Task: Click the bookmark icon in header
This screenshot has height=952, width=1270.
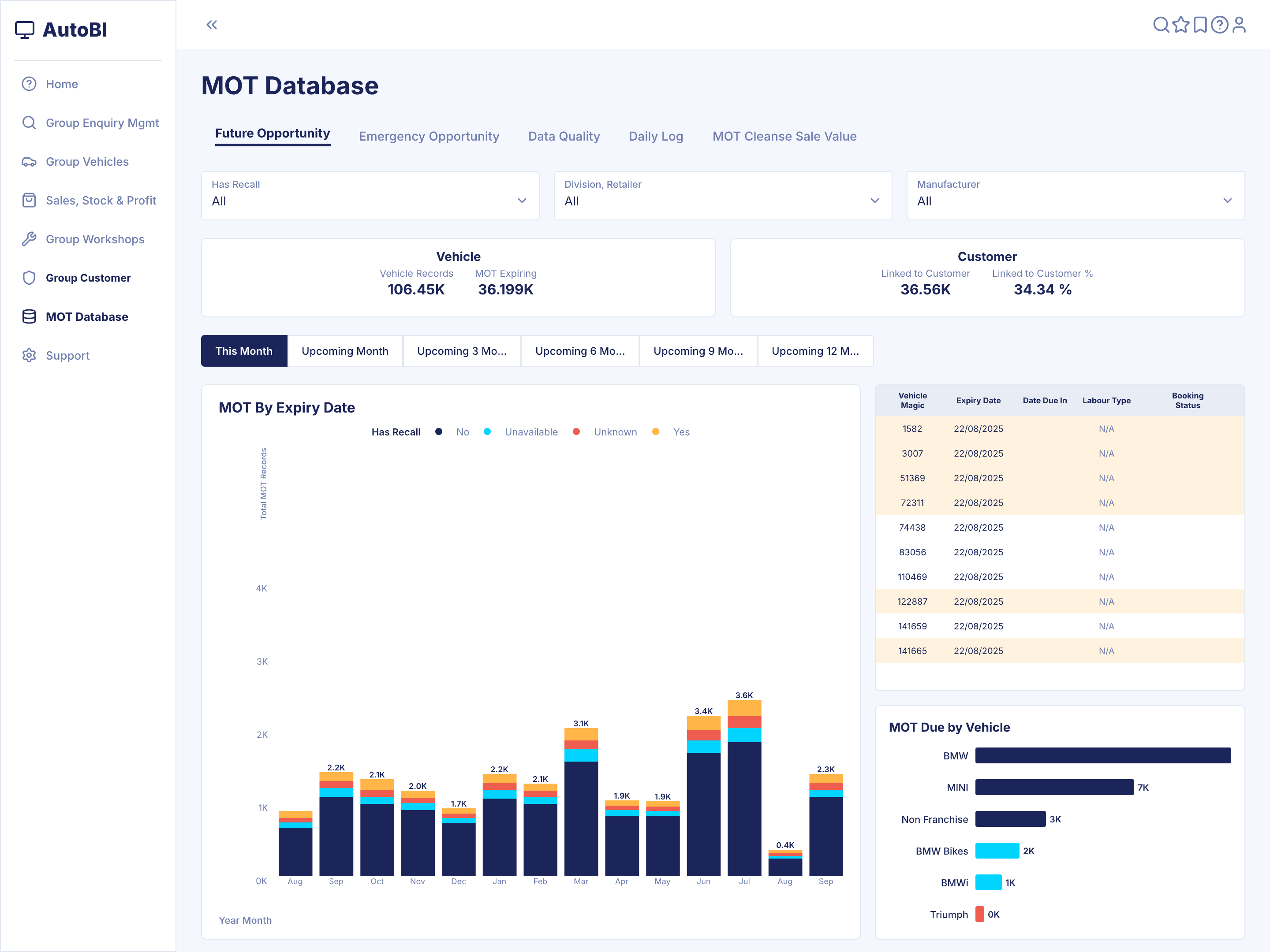Action: (x=1200, y=25)
